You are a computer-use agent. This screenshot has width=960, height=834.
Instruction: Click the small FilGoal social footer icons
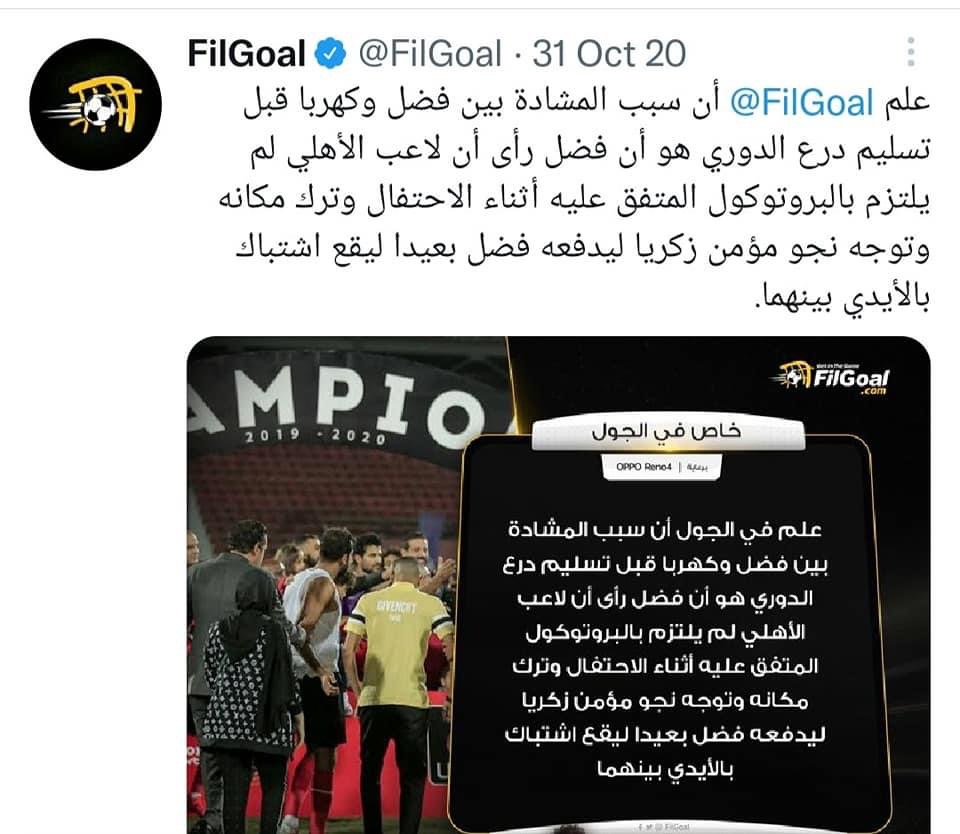click(x=663, y=827)
